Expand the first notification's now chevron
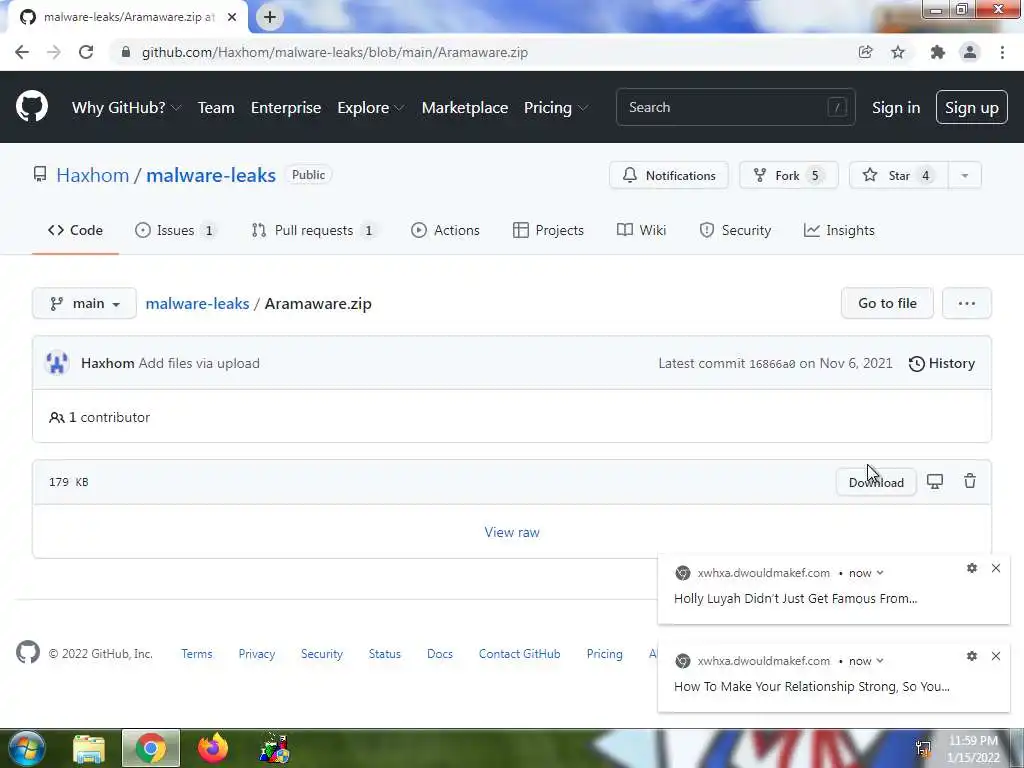The image size is (1024, 768). [x=880, y=573]
